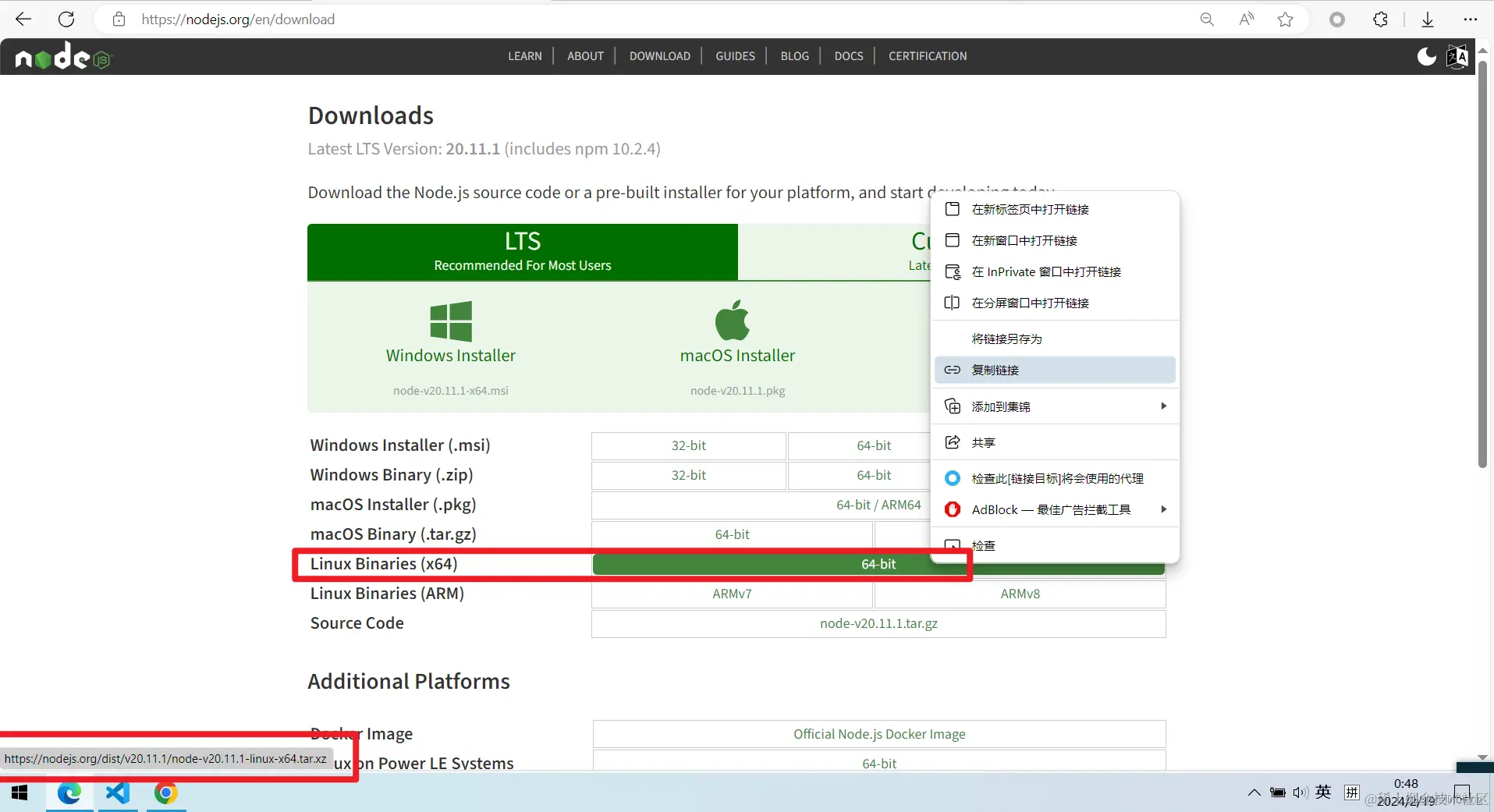Open Microsoft Edge from taskbar
The image size is (1494, 812).
[x=69, y=792]
